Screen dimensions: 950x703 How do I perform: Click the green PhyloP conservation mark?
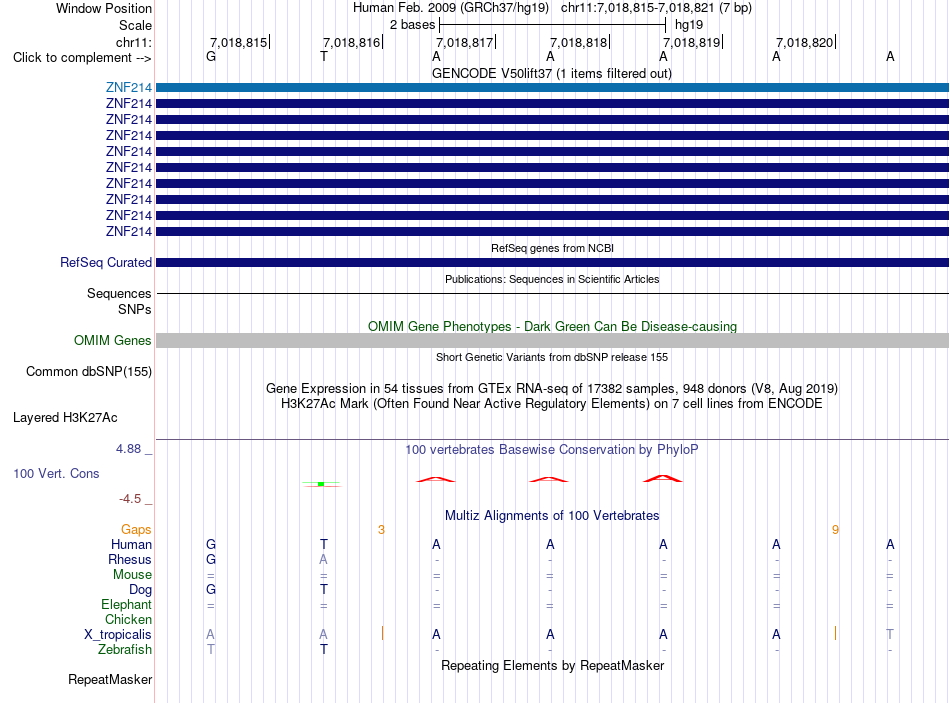click(321, 484)
